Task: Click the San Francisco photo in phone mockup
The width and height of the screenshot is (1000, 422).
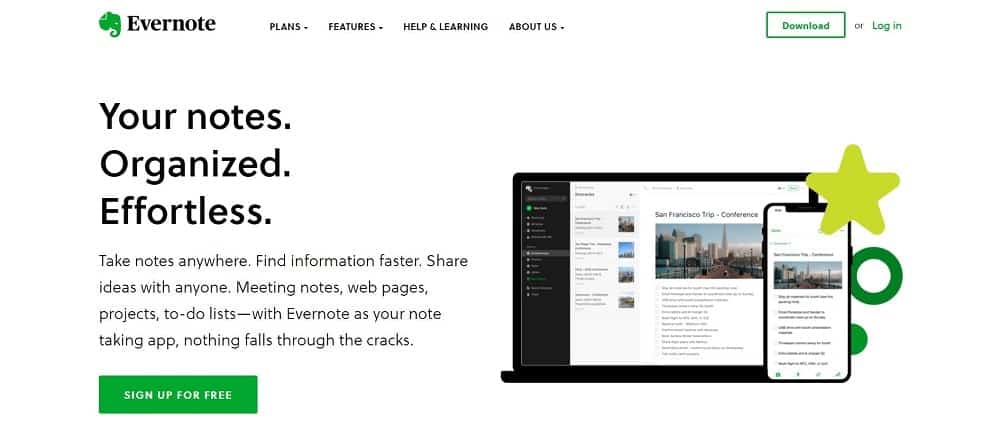Action: (807, 275)
